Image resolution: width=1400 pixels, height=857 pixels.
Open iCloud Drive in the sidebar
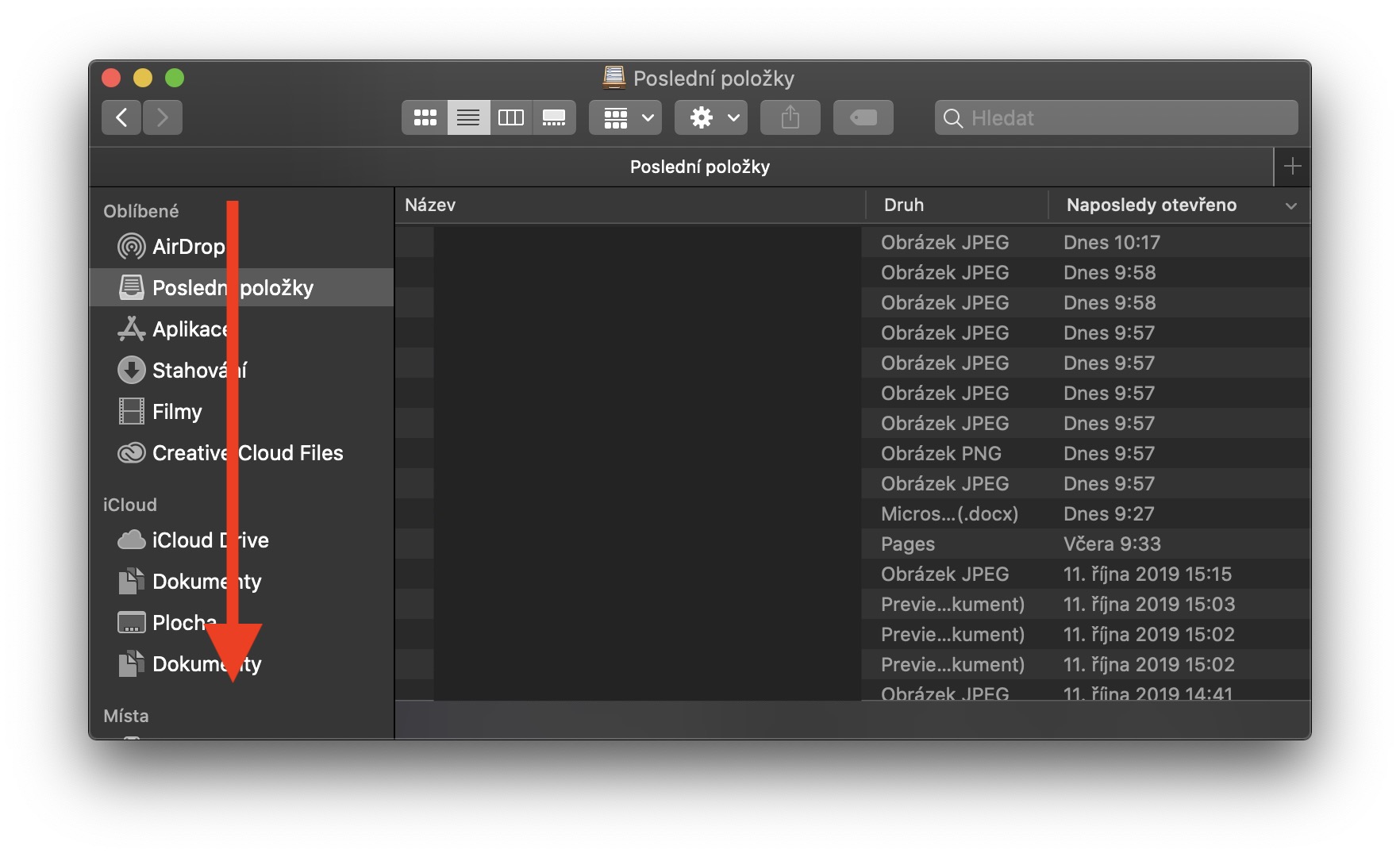click(x=241, y=540)
